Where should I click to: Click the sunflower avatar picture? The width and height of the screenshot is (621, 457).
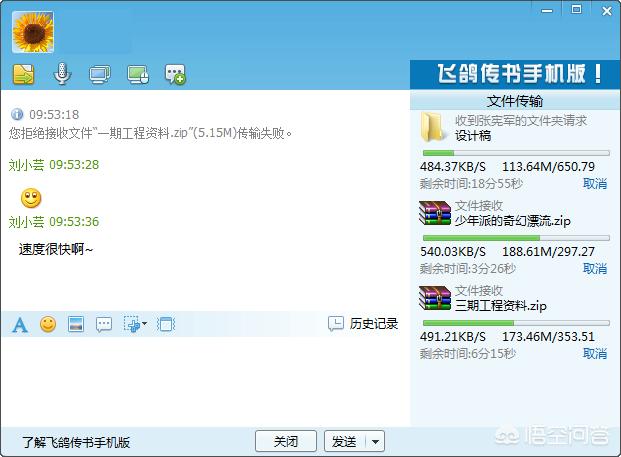[33, 32]
